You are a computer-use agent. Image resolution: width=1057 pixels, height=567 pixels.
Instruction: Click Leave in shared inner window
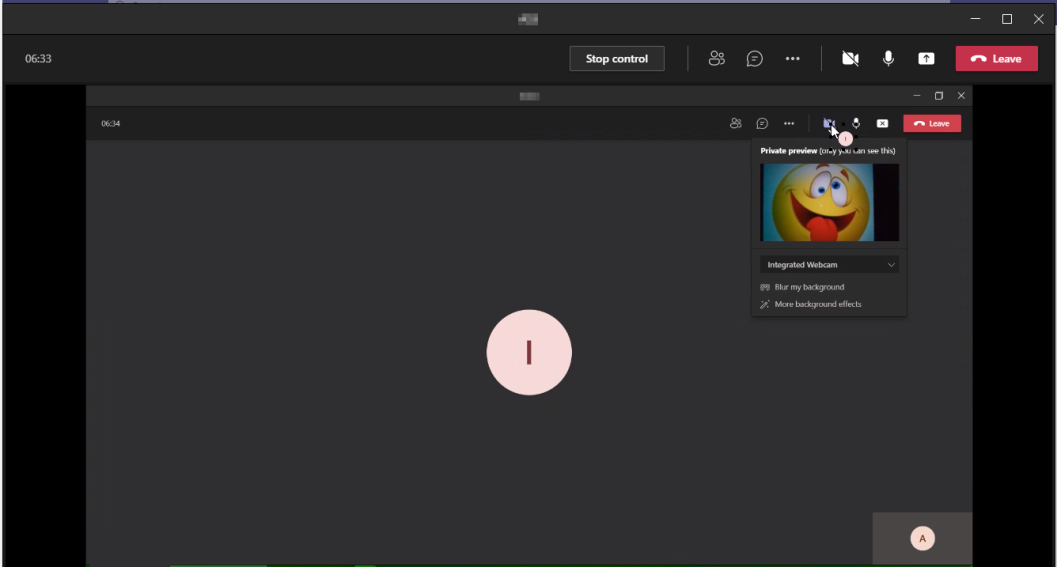[932, 123]
